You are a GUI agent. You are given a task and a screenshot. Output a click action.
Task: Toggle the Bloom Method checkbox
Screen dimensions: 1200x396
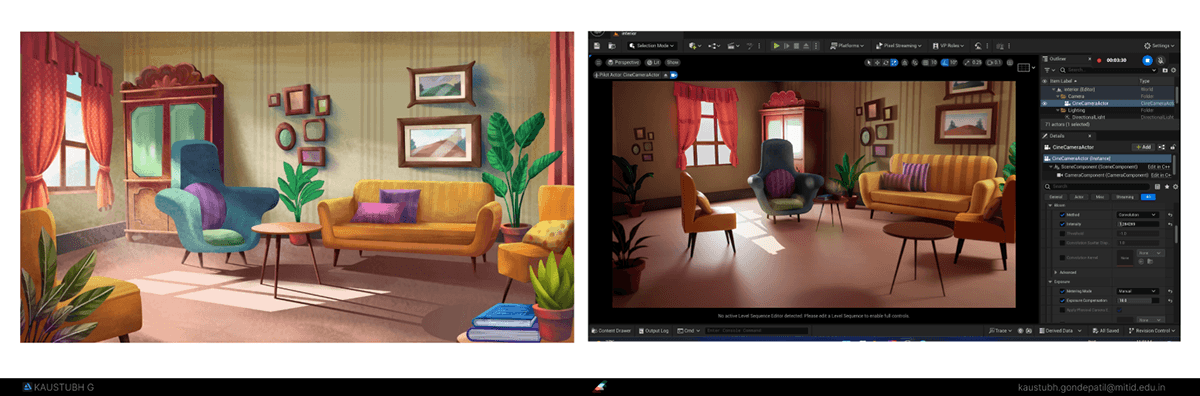(1062, 215)
